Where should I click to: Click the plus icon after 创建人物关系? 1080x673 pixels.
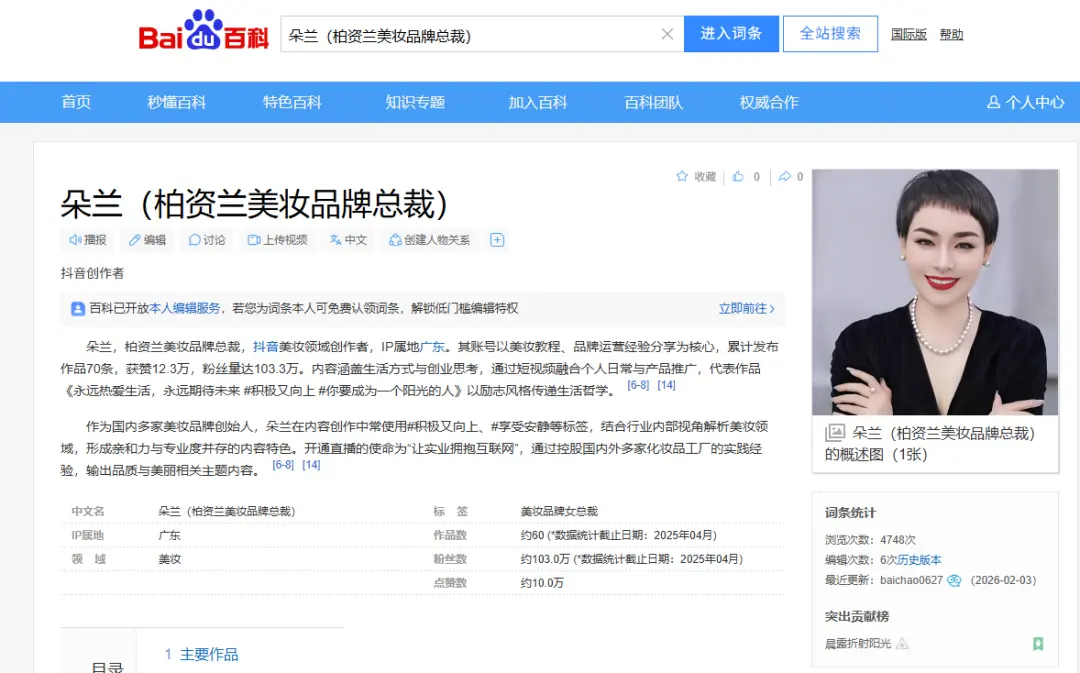coord(497,240)
